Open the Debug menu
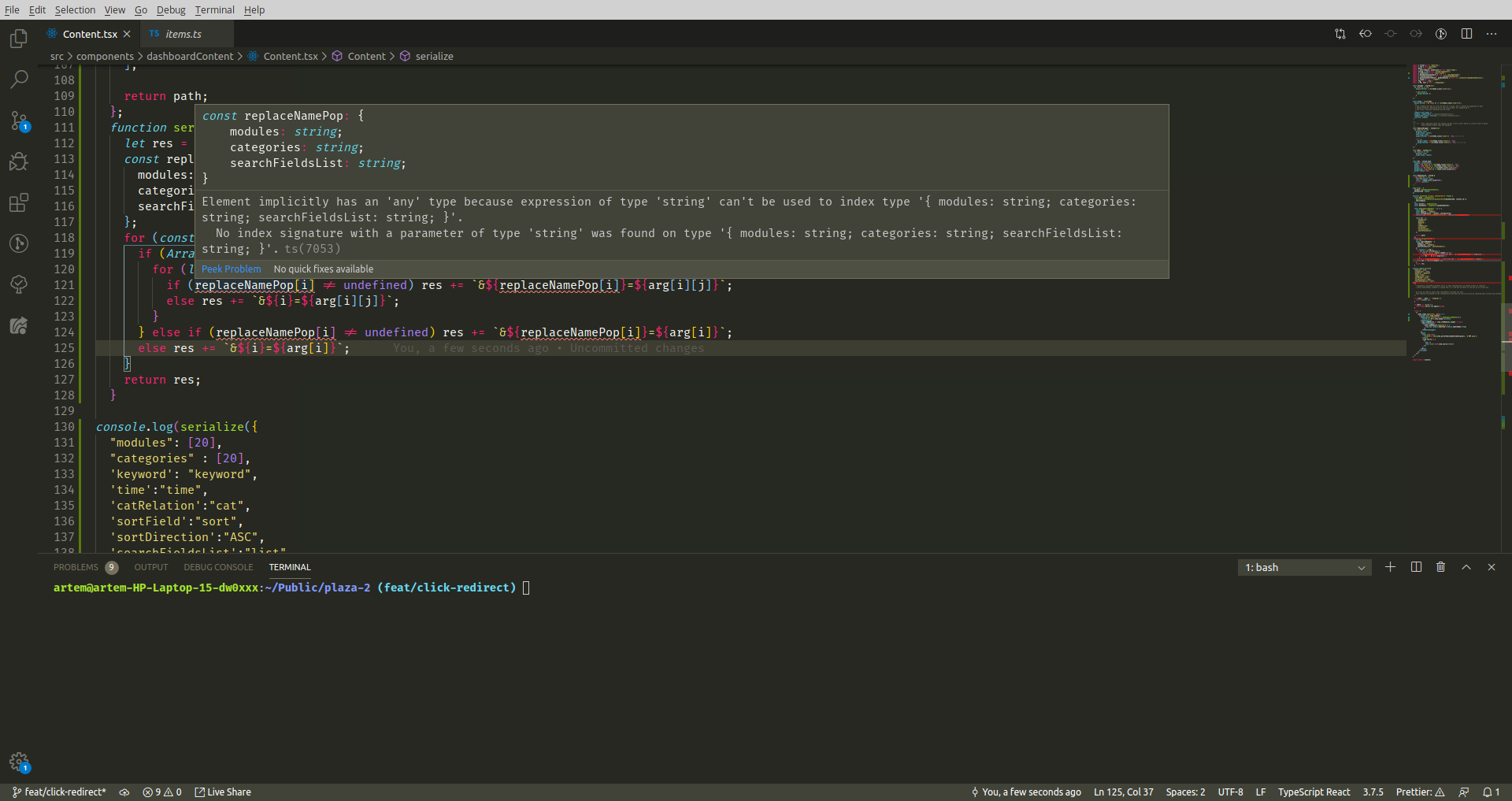Image resolution: width=1512 pixels, height=801 pixels. click(171, 9)
